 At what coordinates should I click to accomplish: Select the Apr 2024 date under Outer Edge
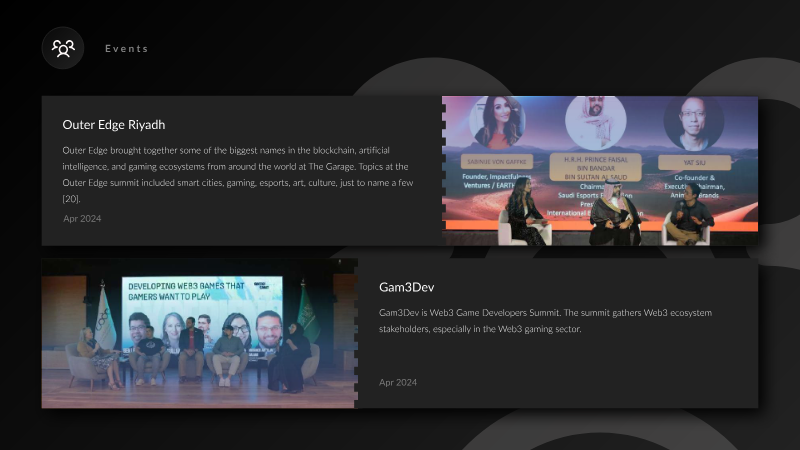point(82,218)
